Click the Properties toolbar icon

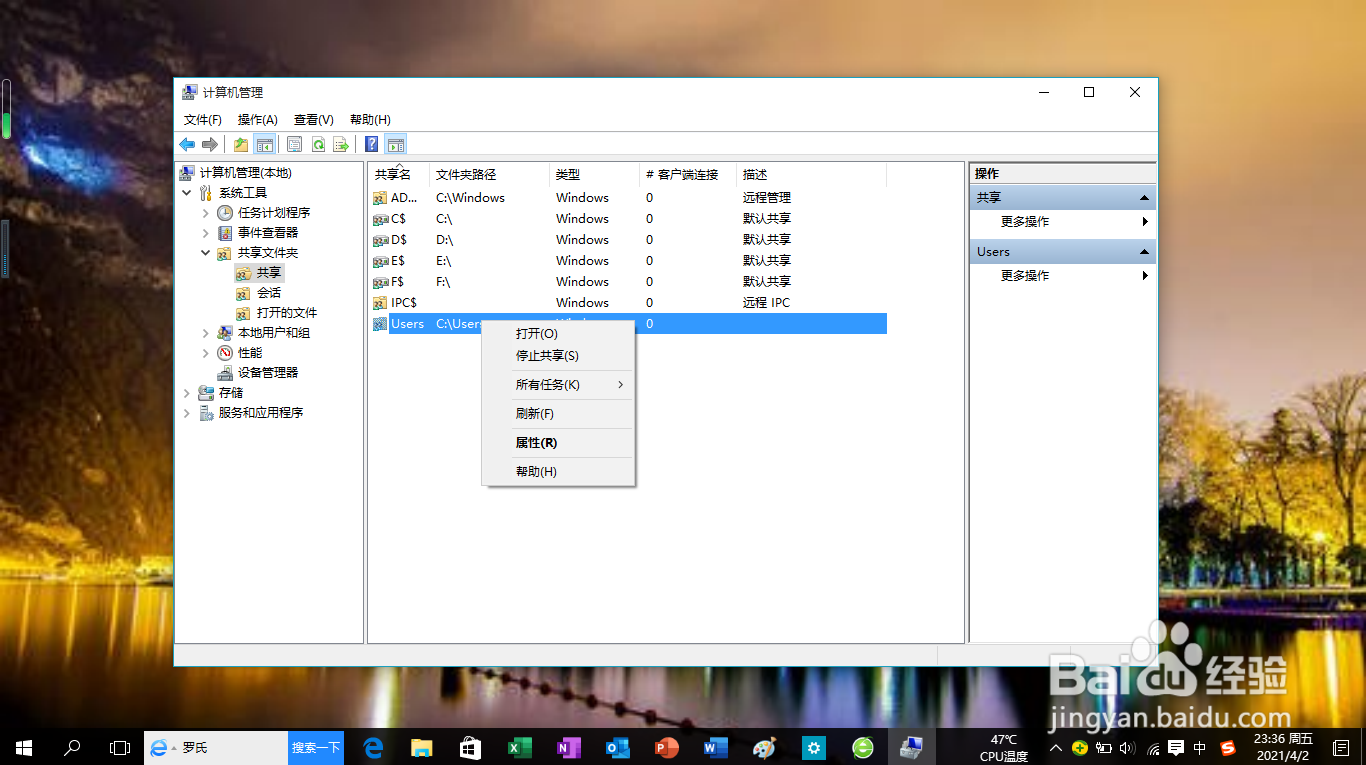(x=295, y=144)
